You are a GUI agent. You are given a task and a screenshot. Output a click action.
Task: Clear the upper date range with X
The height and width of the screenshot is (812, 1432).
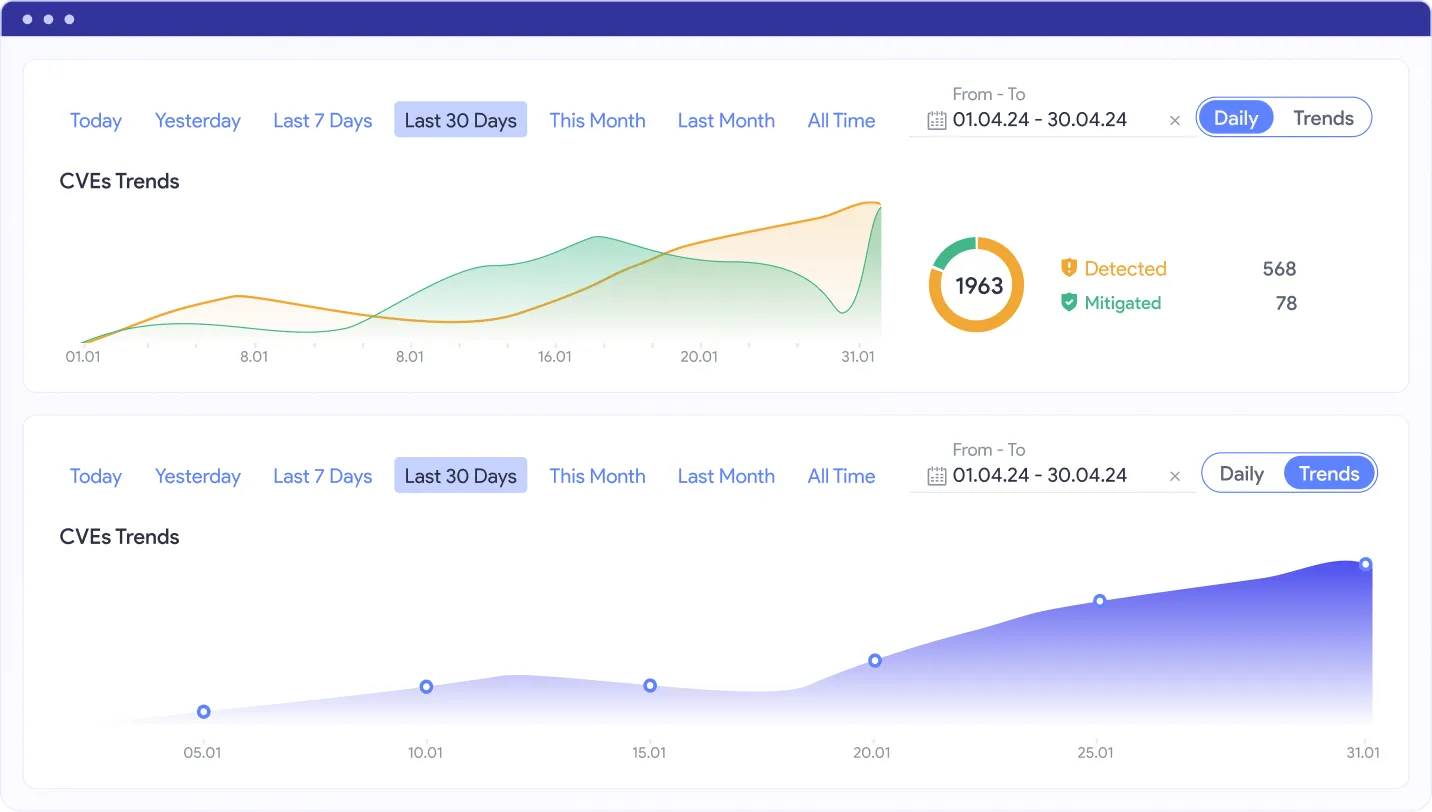pyautogui.click(x=1175, y=121)
